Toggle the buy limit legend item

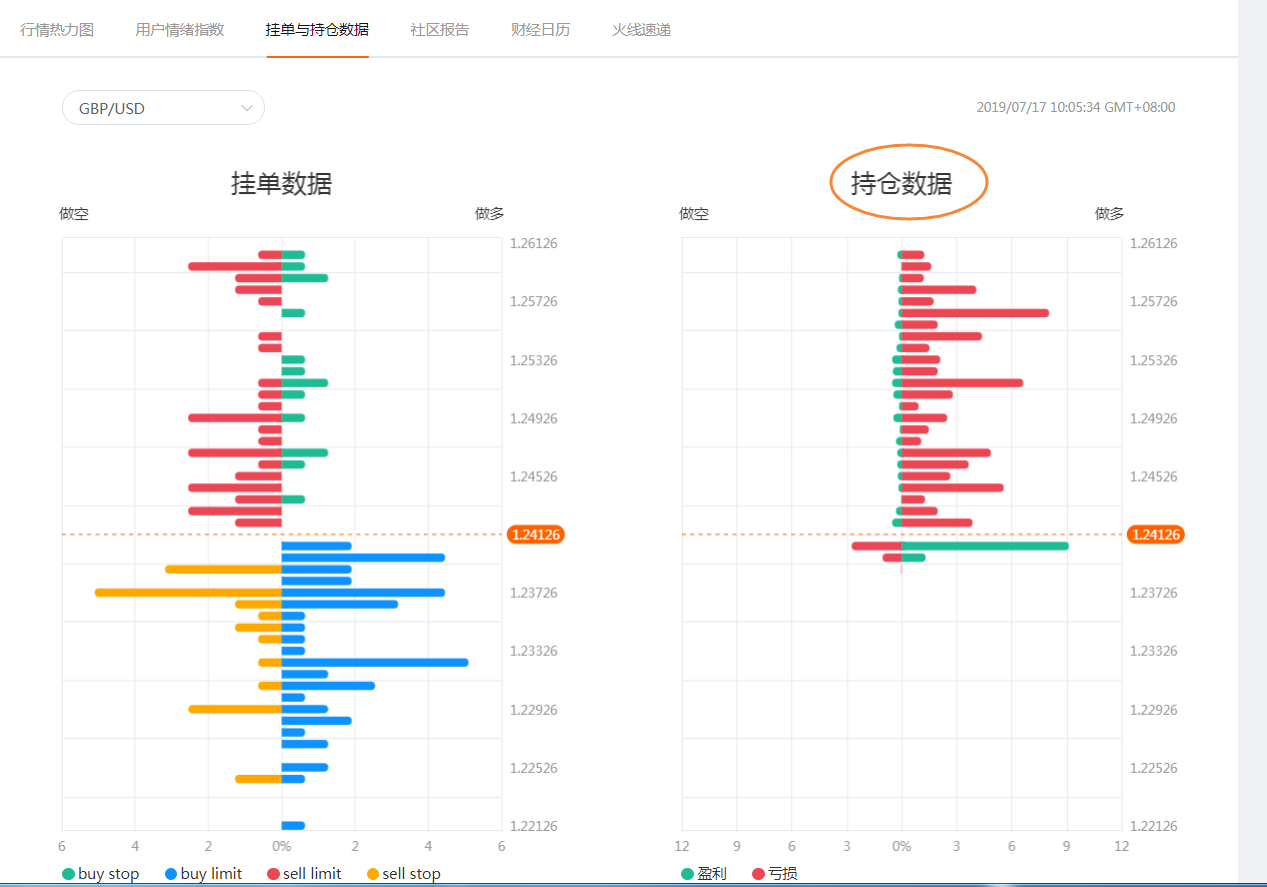[x=203, y=874]
